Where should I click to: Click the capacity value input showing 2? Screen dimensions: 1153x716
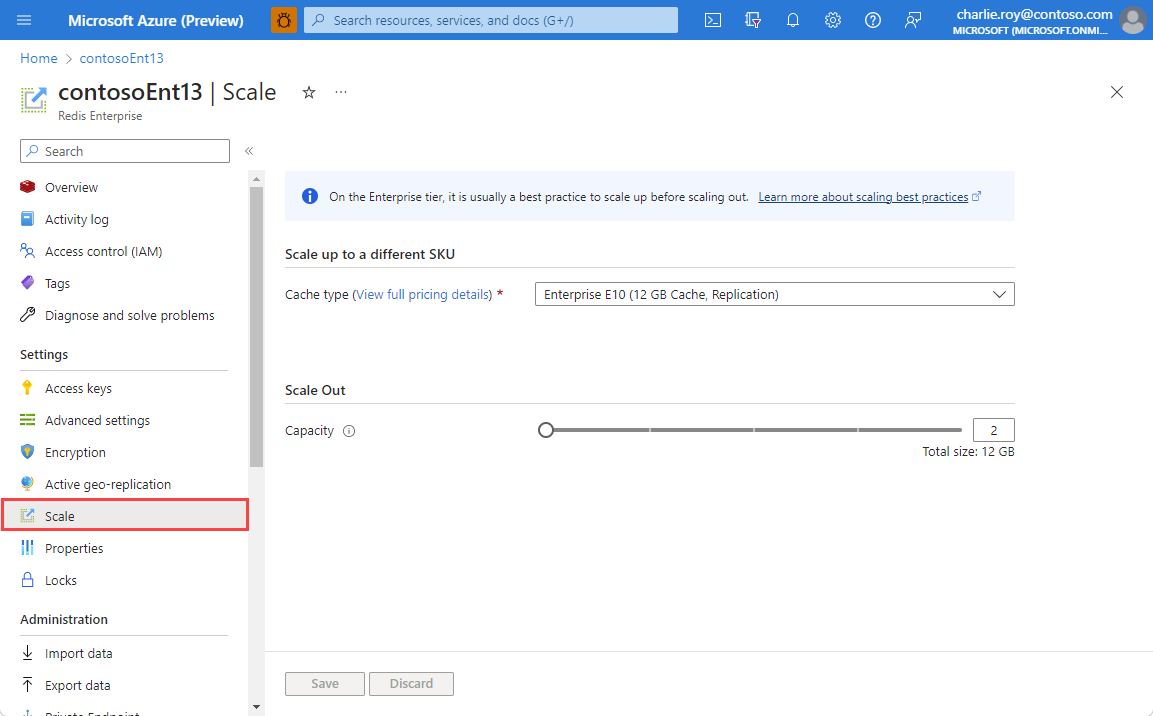click(x=993, y=429)
